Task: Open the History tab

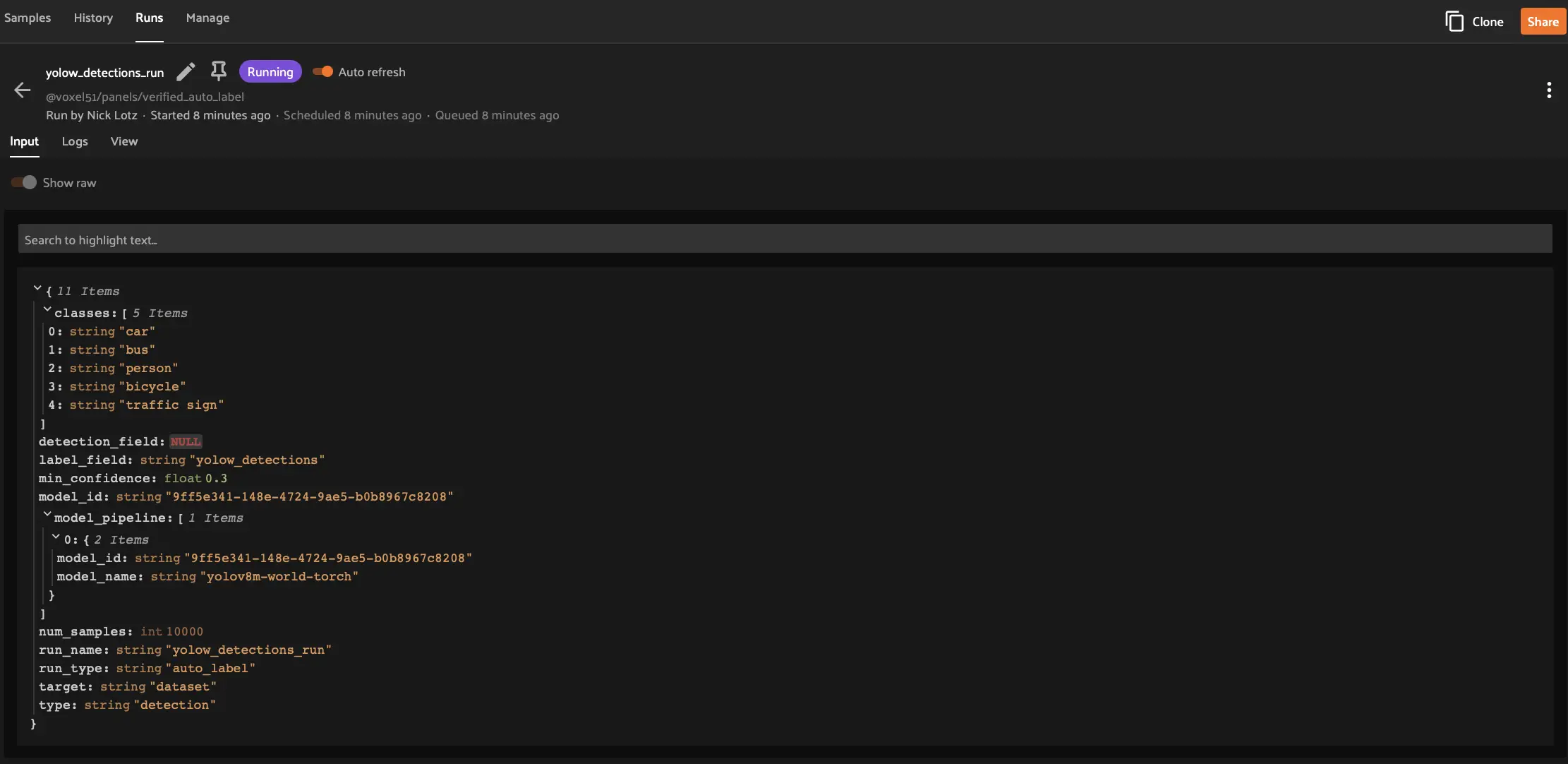Action: coord(93,18)
